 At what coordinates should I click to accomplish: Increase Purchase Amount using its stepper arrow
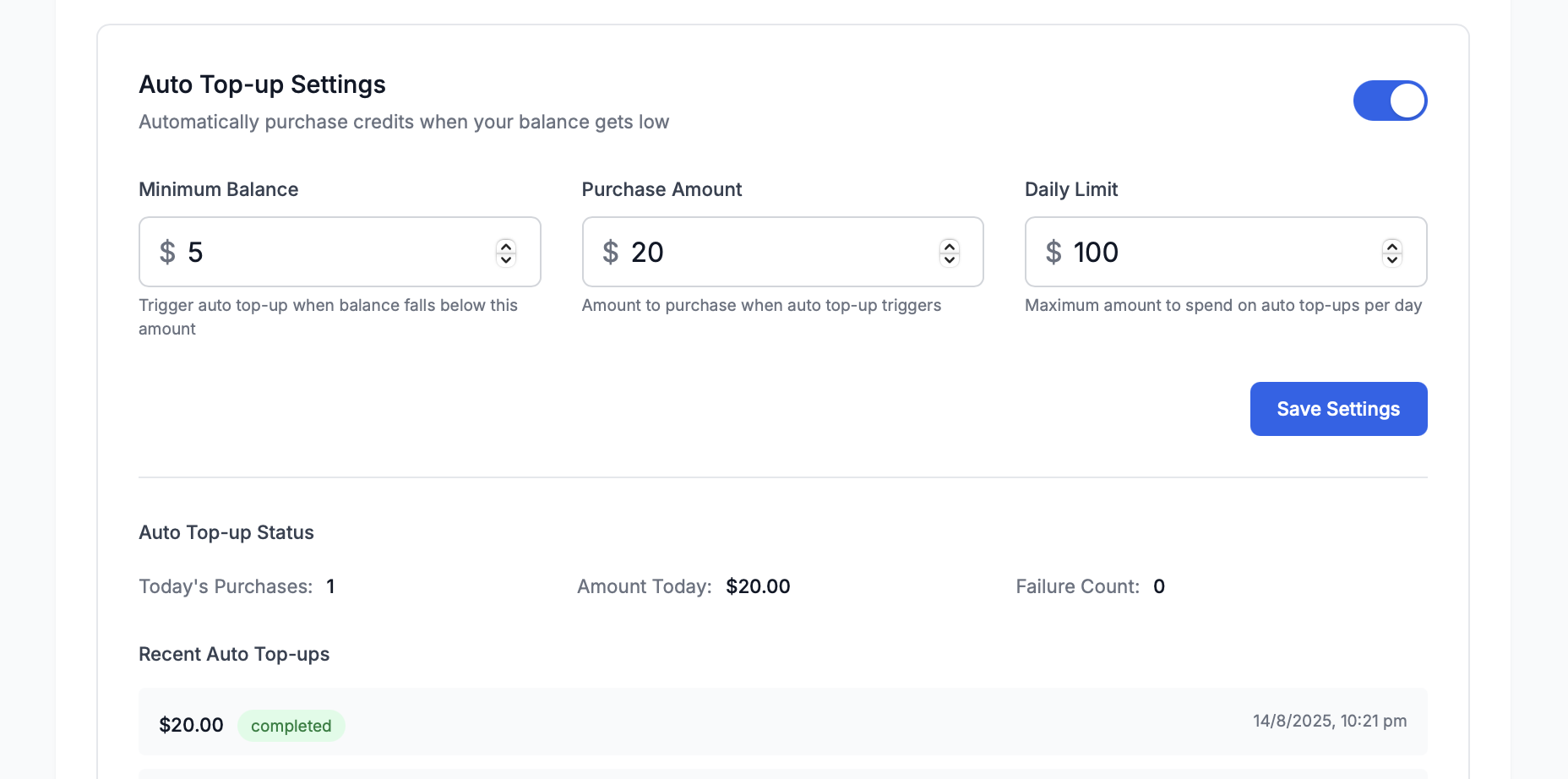(x=948, y=245)
